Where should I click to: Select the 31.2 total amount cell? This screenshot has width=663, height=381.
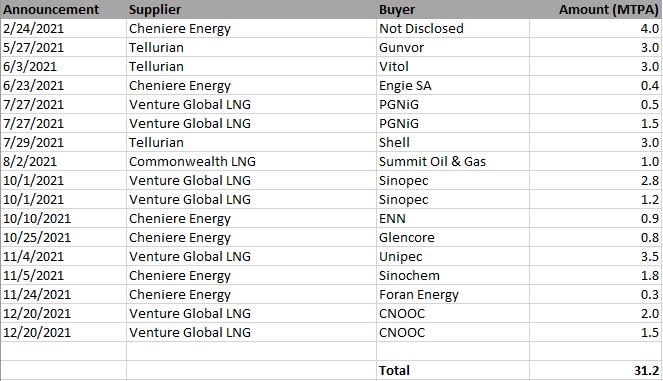point(596,370)
